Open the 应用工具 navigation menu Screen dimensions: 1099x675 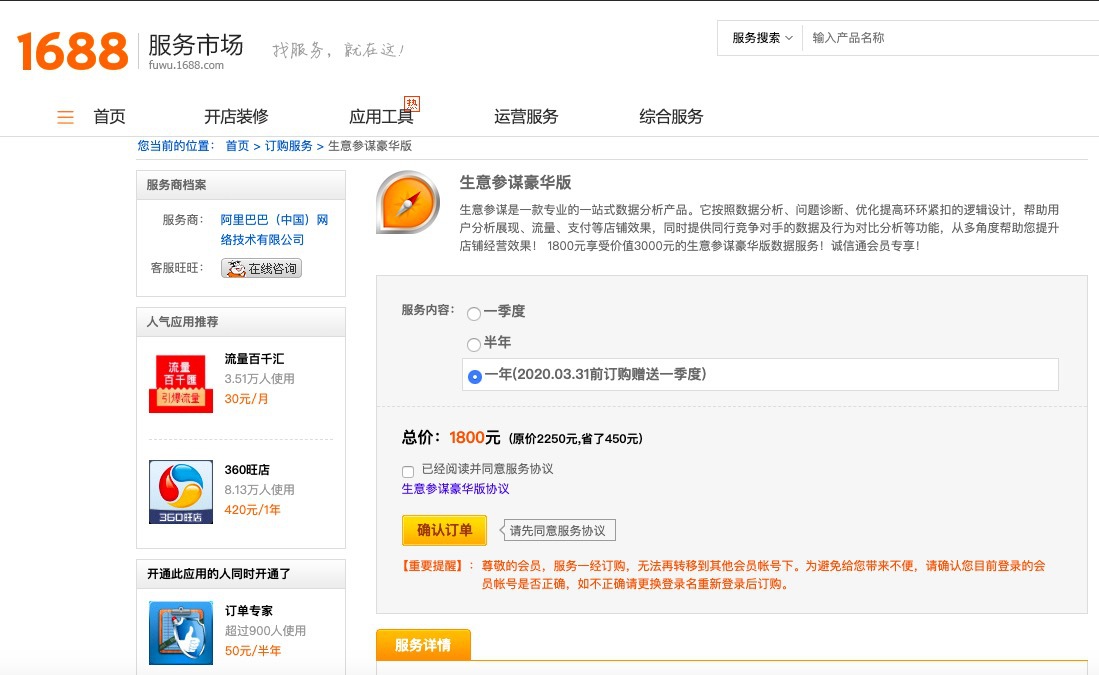[x=381, y=116]
